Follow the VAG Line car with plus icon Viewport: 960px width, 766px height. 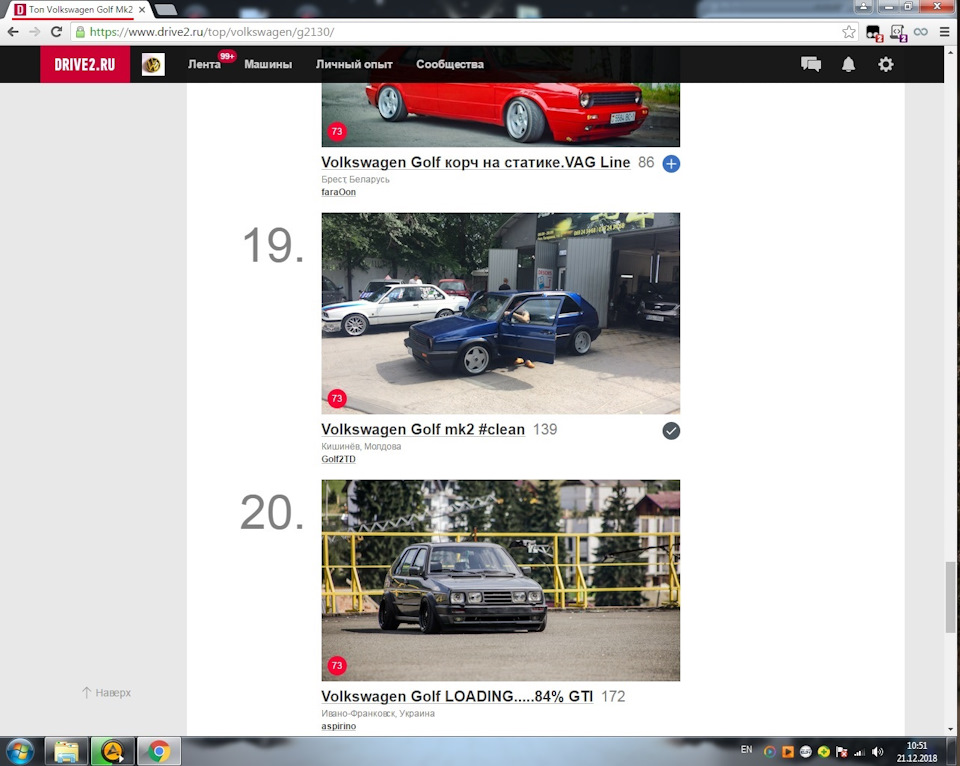pyautogui.click(x=671, y=163)
